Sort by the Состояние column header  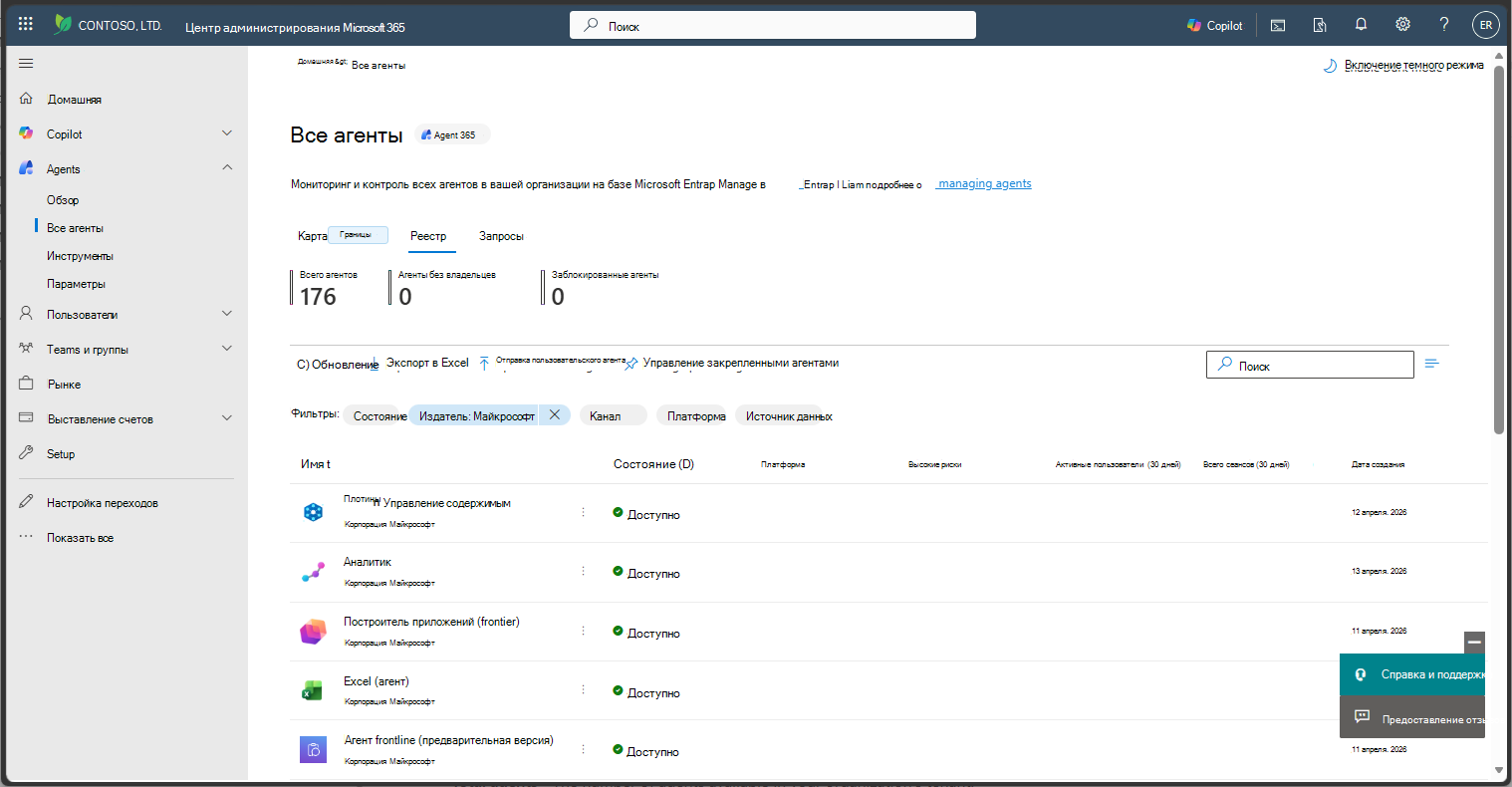pyautogui.click(x=653, y=464)
